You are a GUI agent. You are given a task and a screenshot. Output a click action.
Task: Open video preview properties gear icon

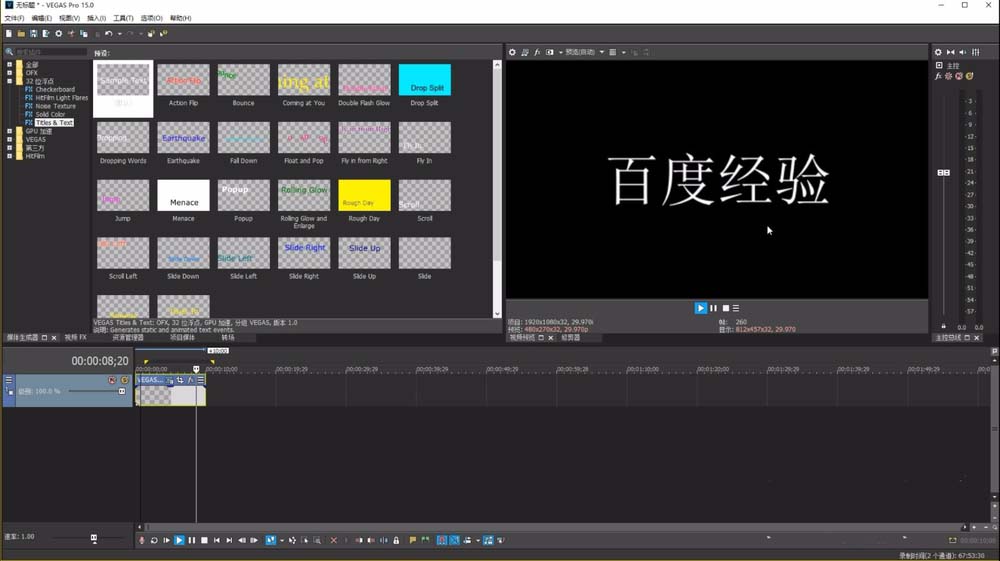(x=512, y=52)
